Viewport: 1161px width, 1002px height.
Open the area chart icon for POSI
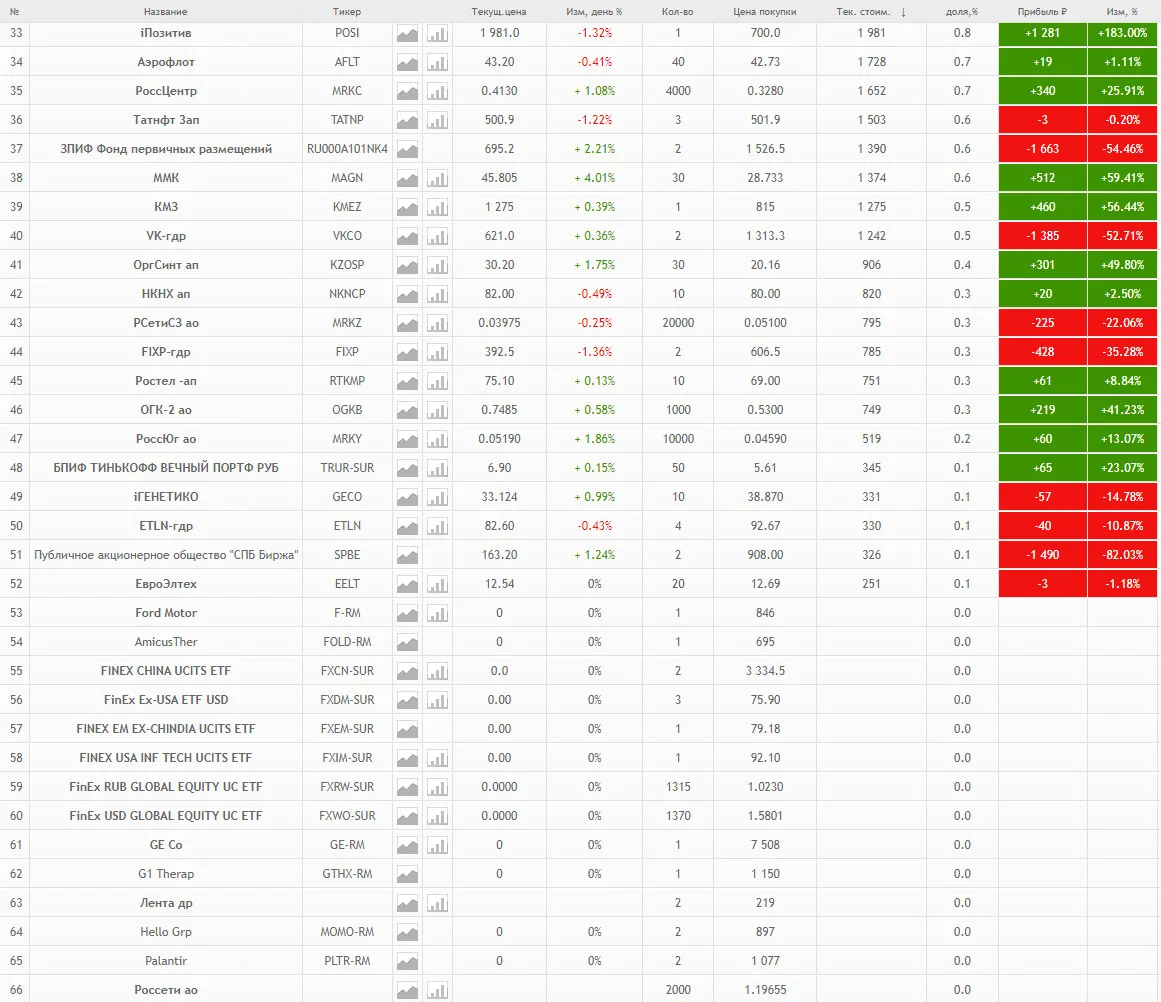(407, 33)
